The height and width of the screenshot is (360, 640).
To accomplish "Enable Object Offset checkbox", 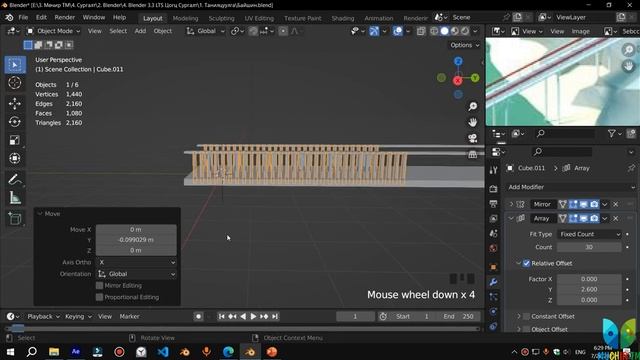I will pyautogui.click(x=527, y=329).
